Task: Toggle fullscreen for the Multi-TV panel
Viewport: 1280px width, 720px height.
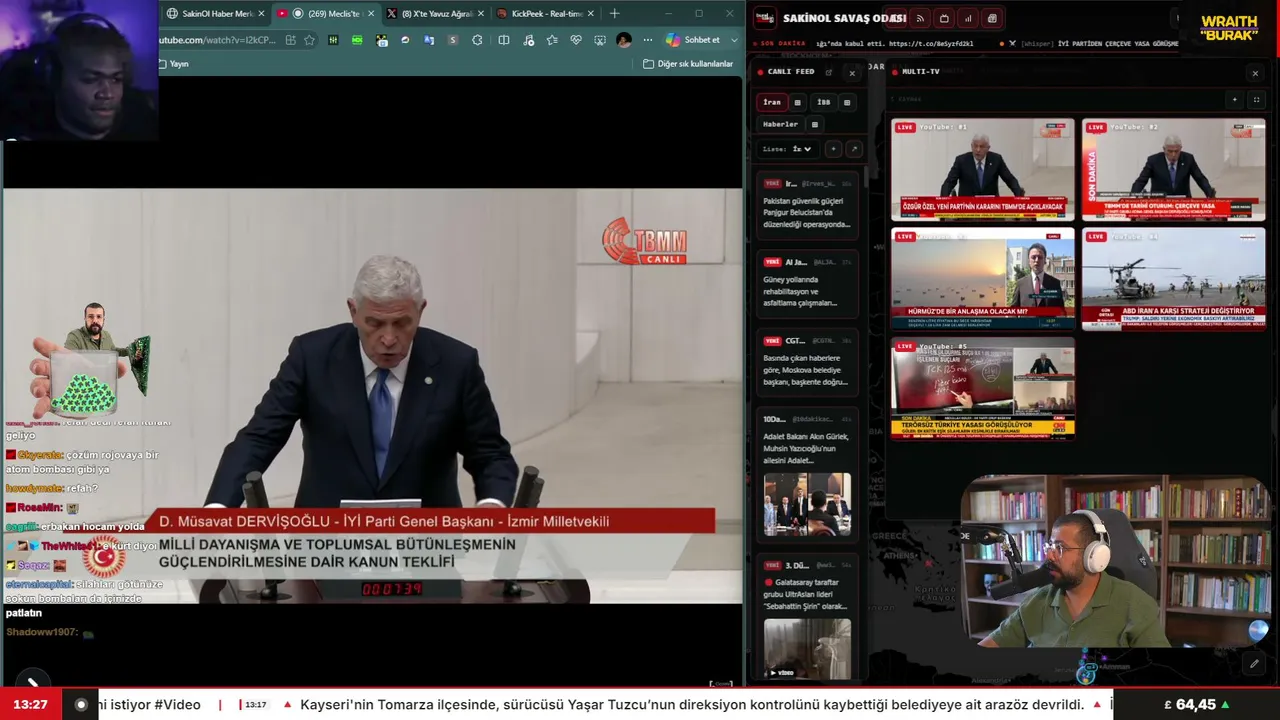Action: click(x=1256, y=100)
